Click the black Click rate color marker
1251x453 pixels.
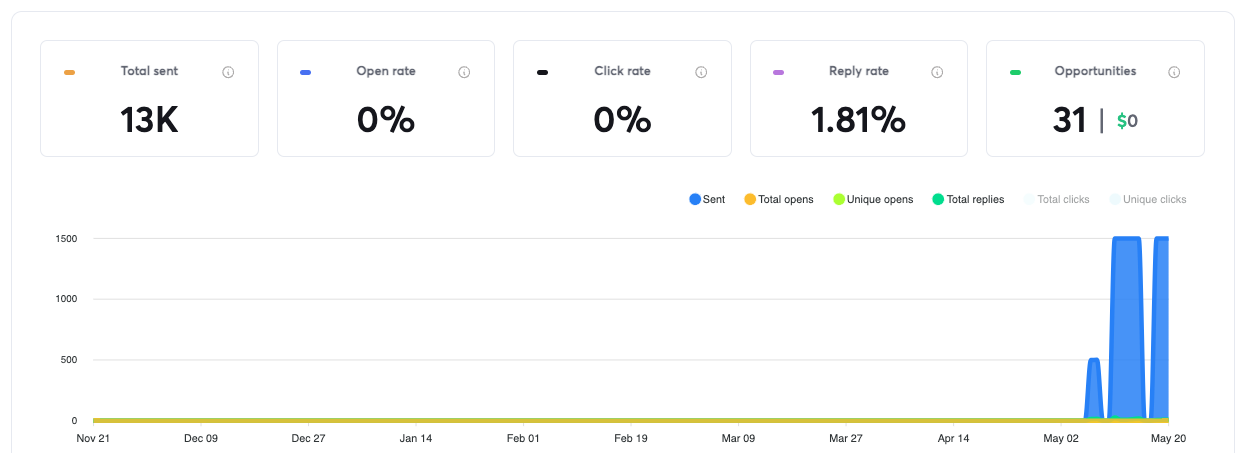[x=542, y=72]
